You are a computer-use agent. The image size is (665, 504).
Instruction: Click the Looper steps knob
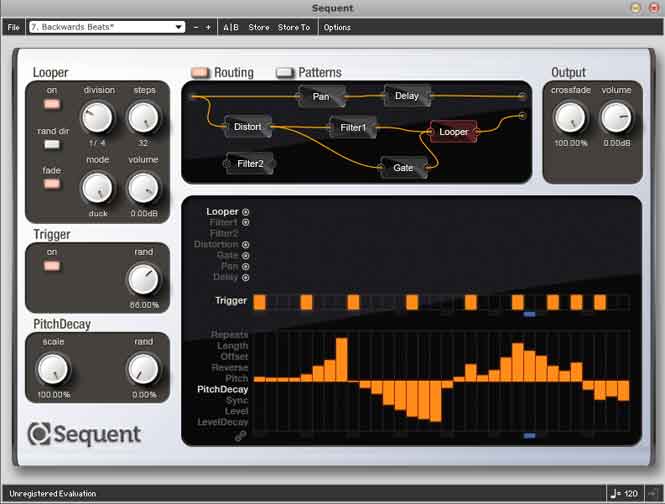point(143,118)
